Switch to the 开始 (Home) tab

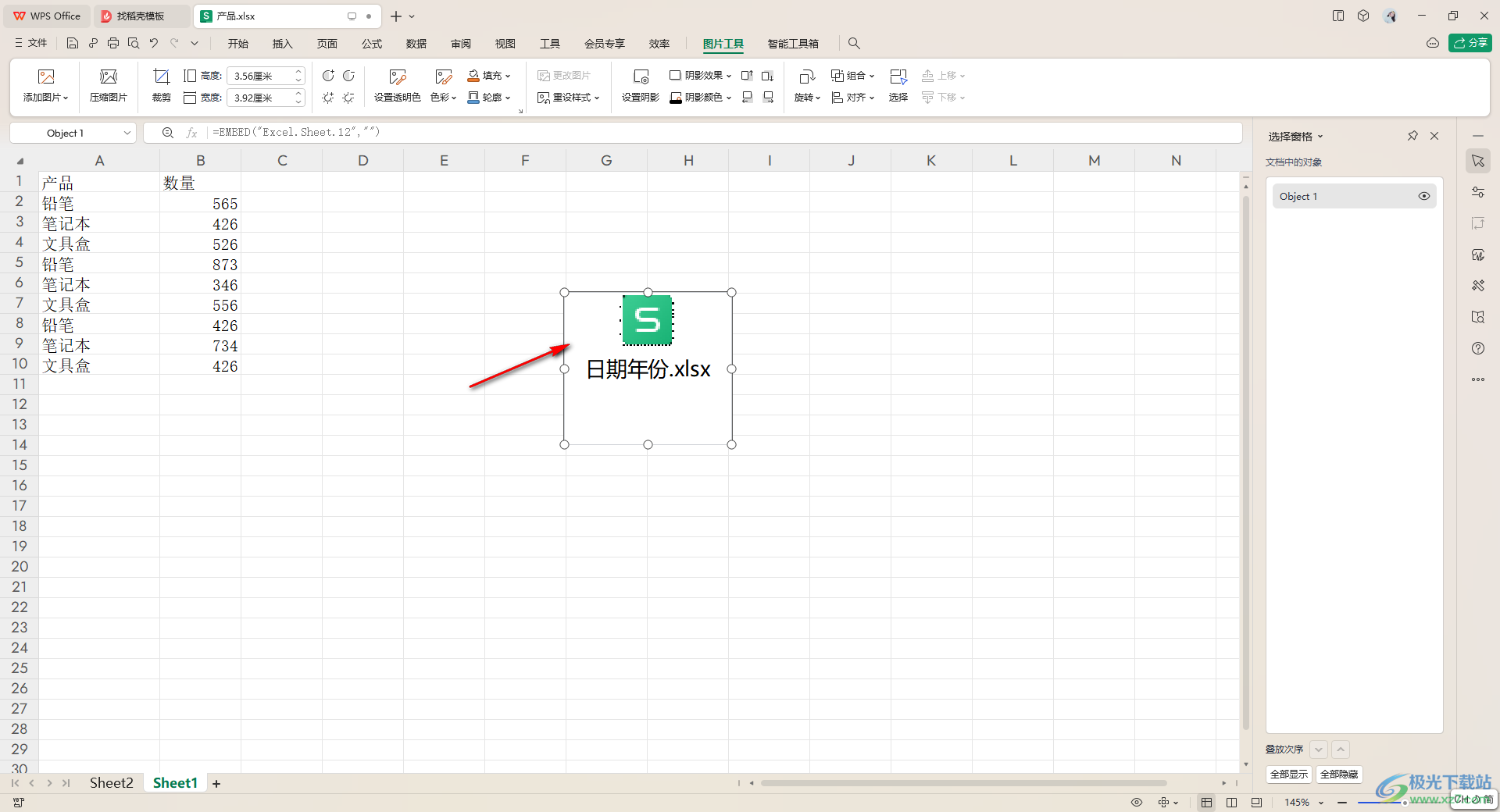coord(238,44)
